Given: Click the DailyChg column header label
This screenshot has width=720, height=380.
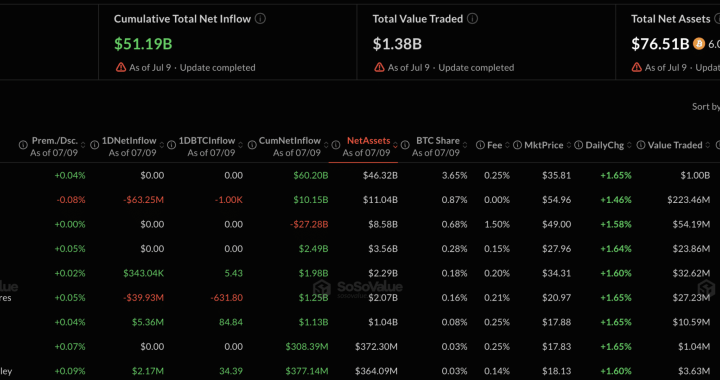Looking at the screenshot, I should click(x=605, y=145).
